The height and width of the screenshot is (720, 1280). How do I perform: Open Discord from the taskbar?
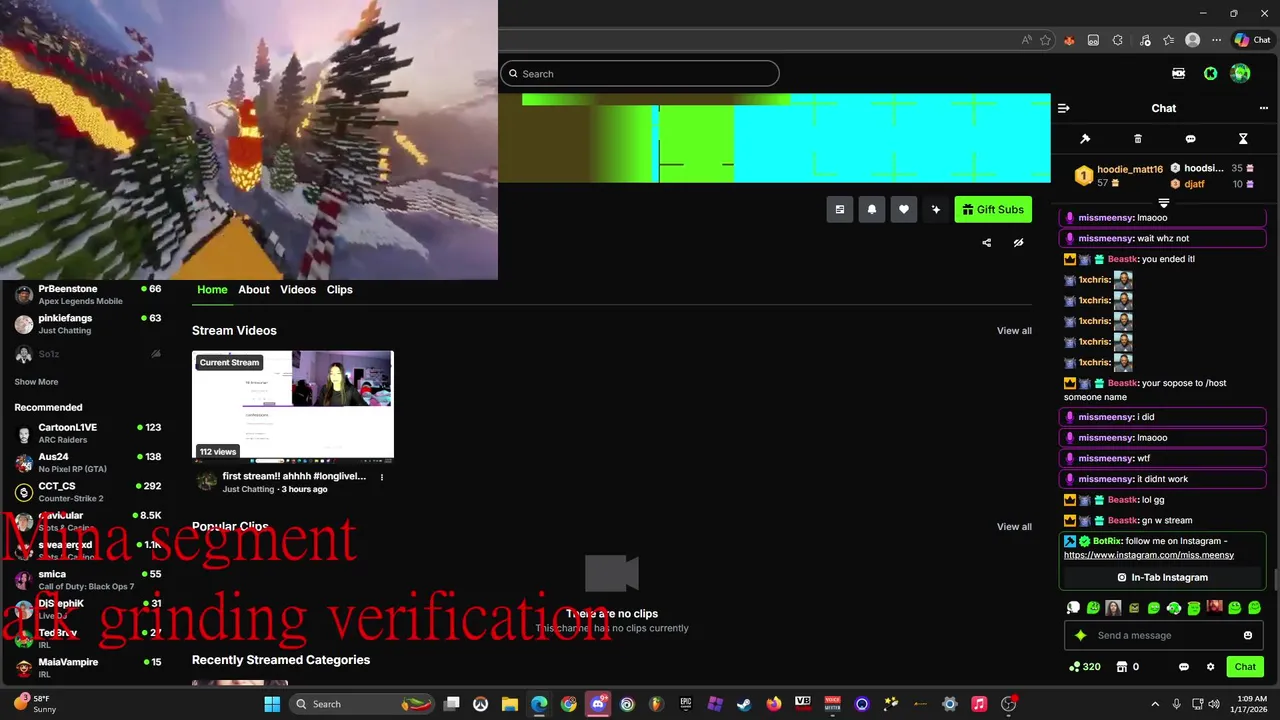click(598, 704)
